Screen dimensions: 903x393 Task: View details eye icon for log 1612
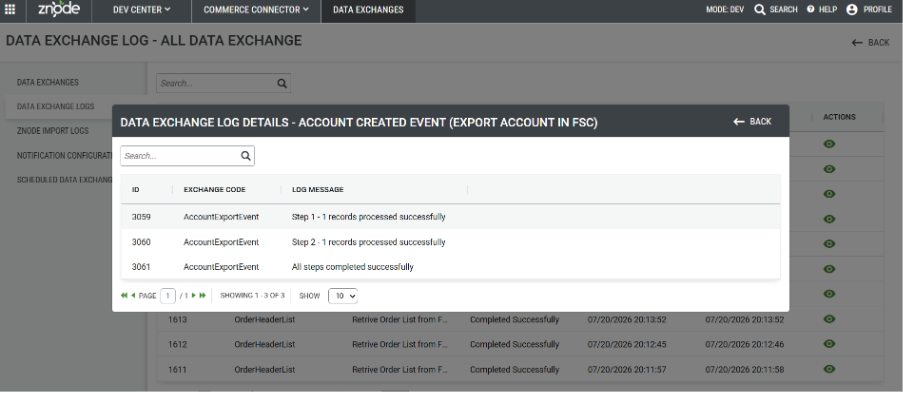click(829, 344)
